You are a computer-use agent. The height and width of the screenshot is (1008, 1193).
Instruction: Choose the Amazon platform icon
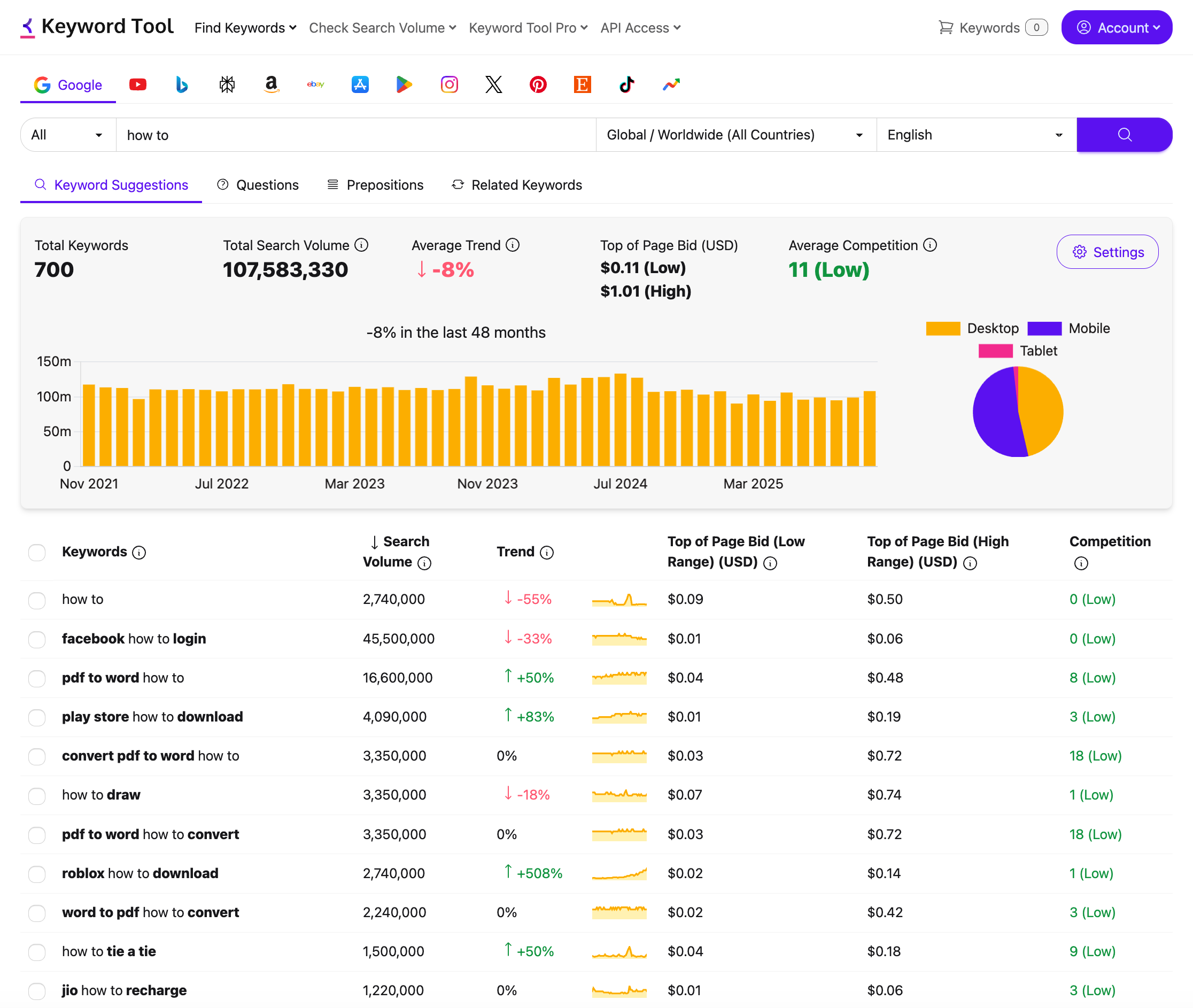tap(271, 84)
